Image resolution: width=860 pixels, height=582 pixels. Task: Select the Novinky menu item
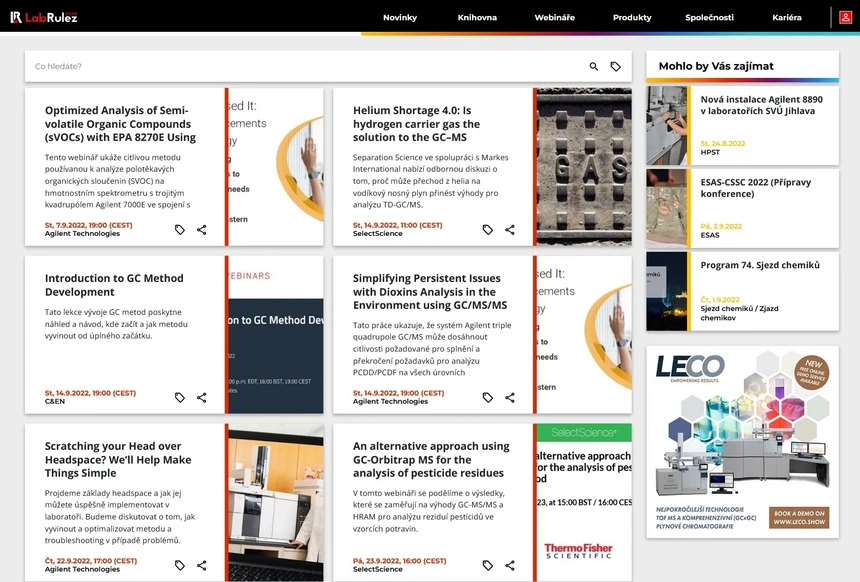tap(400, 17)
